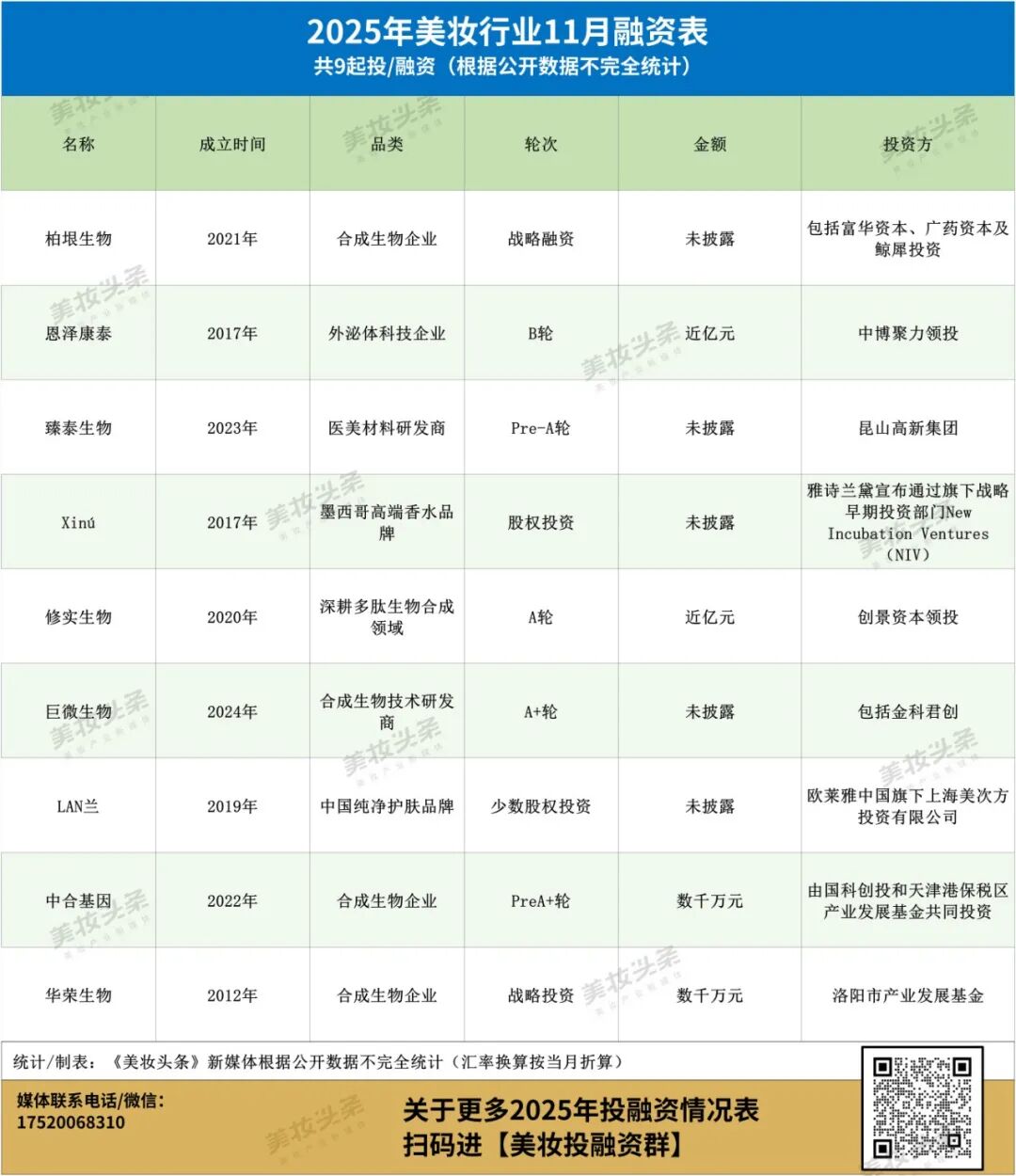Select the 名称 column header
1016x1176 pixels.
pos(78,144)
